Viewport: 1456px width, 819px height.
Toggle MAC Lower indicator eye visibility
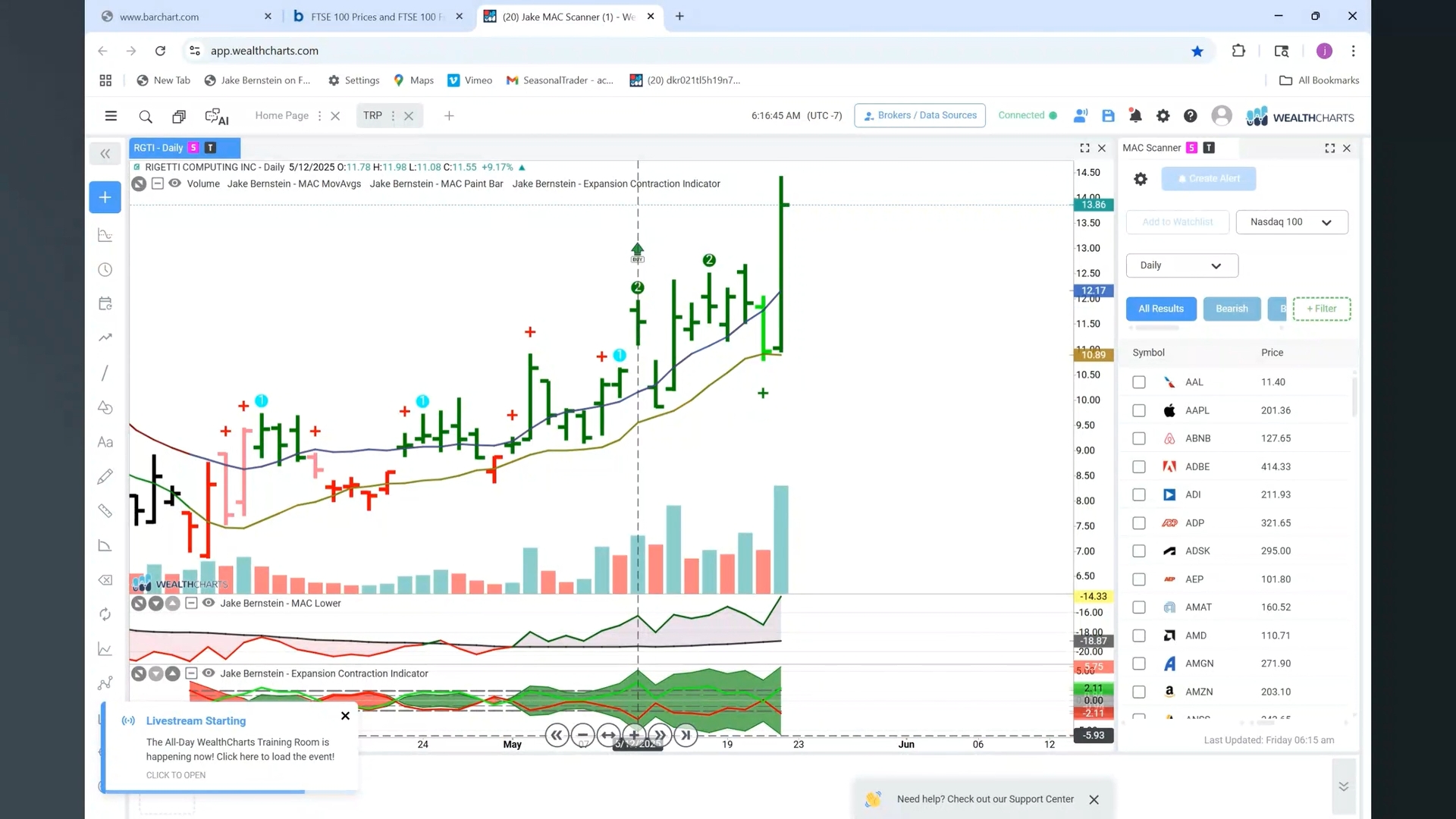(x=209, y=603)
